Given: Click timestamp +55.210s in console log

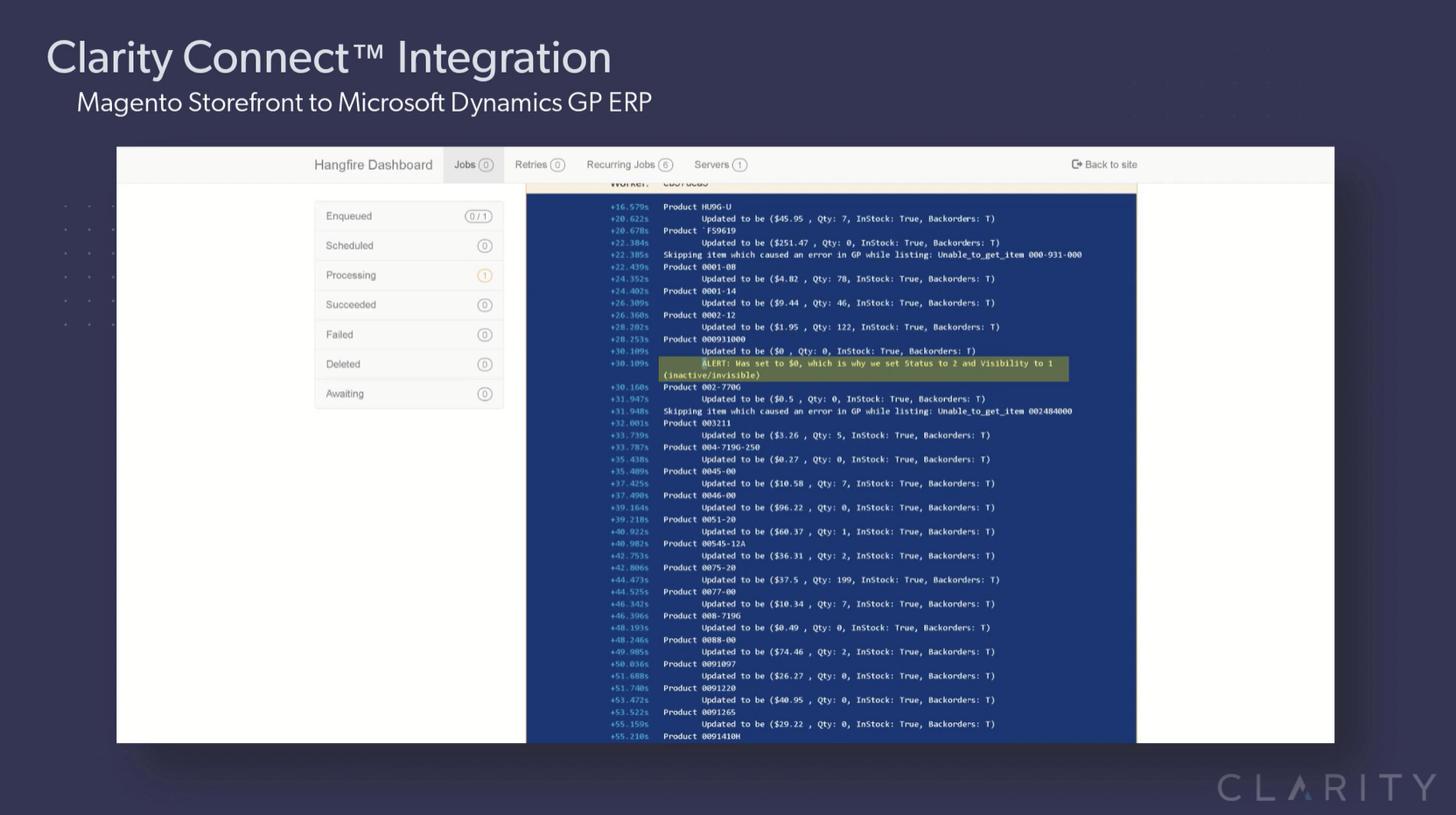Looking at the screenshot, I should pos(629,737).
